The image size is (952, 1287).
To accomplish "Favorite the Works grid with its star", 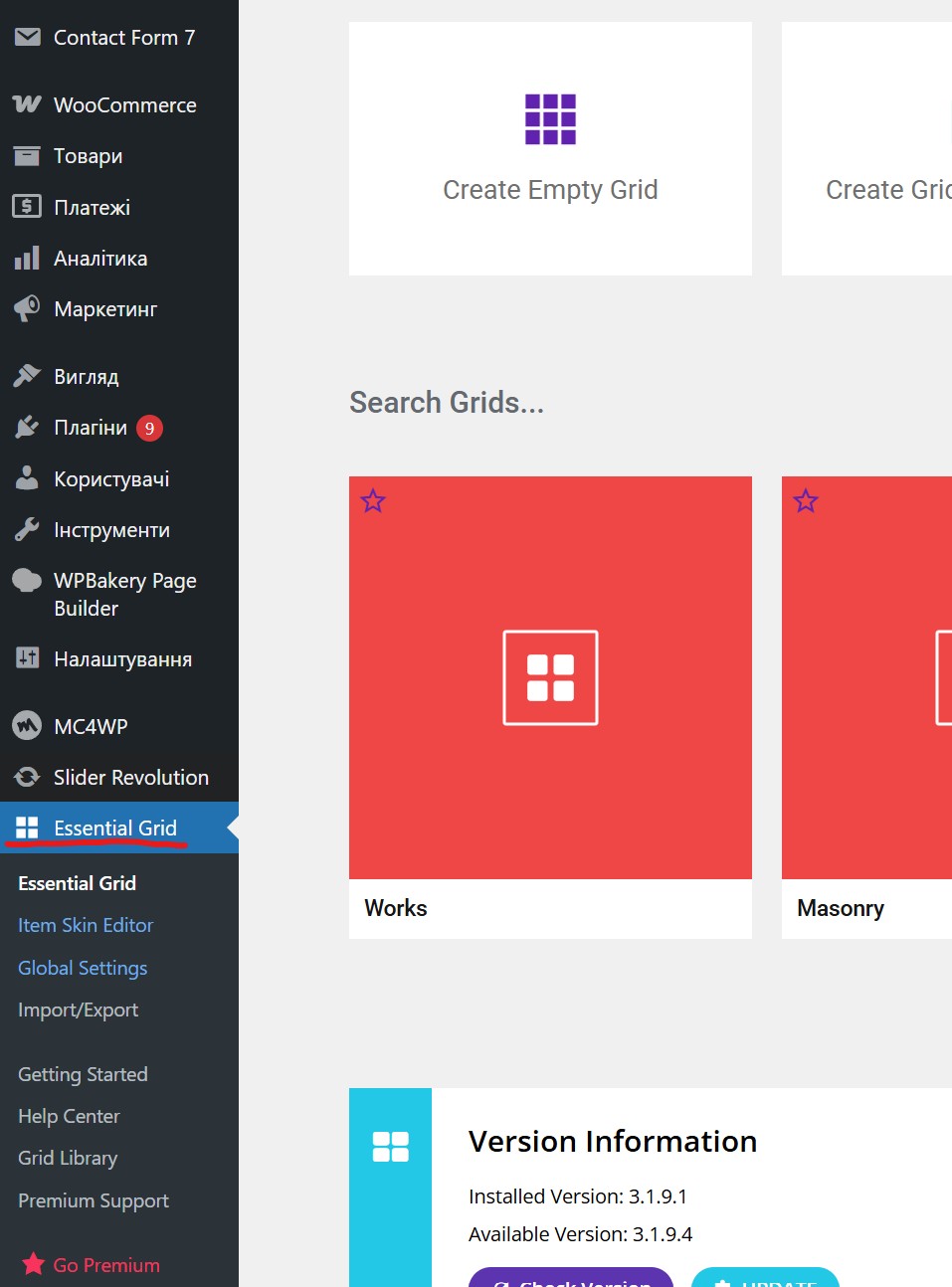I will 373,500.
